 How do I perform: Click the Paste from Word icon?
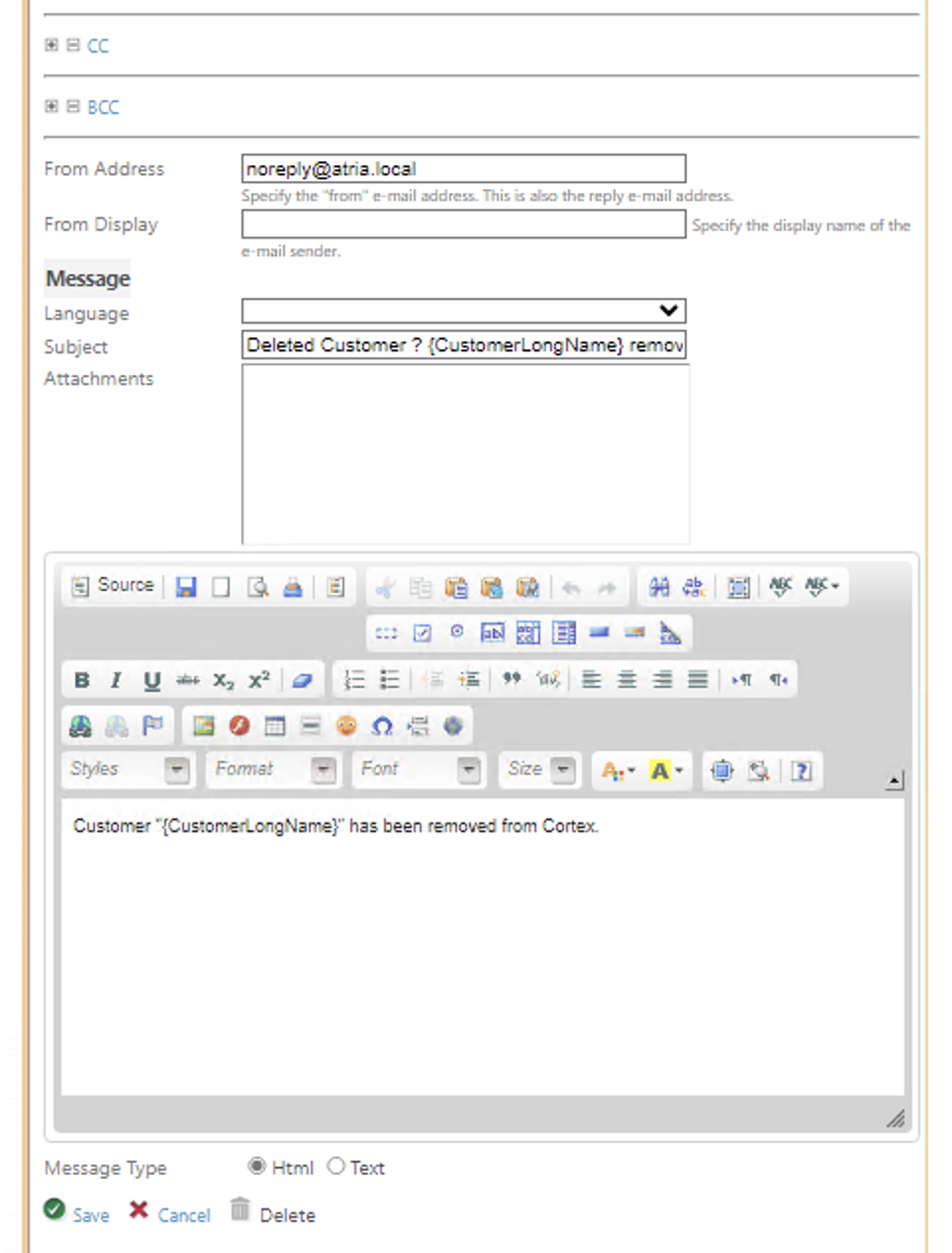point(527,586)
